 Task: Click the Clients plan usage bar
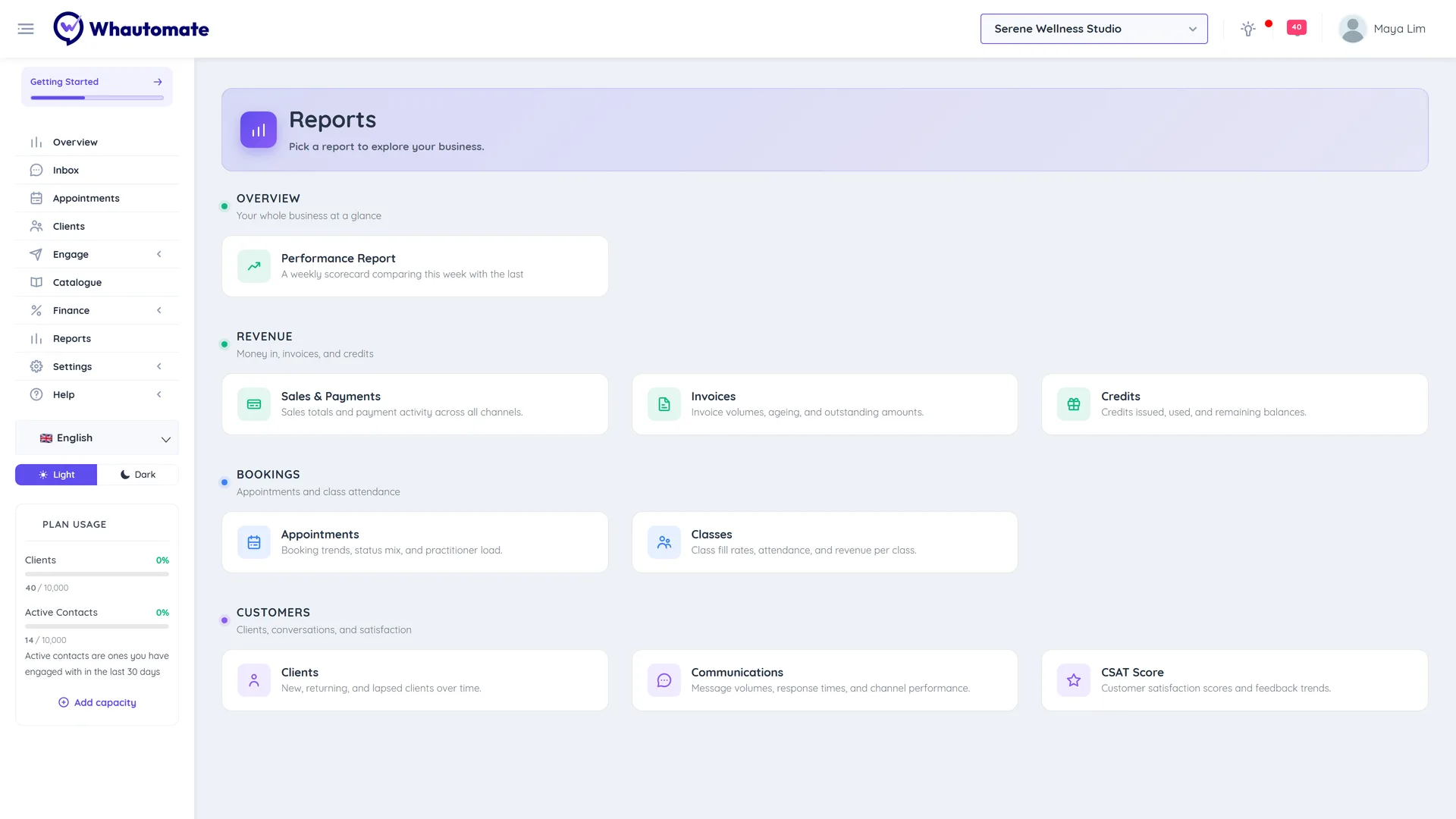(x=97, y=574)
